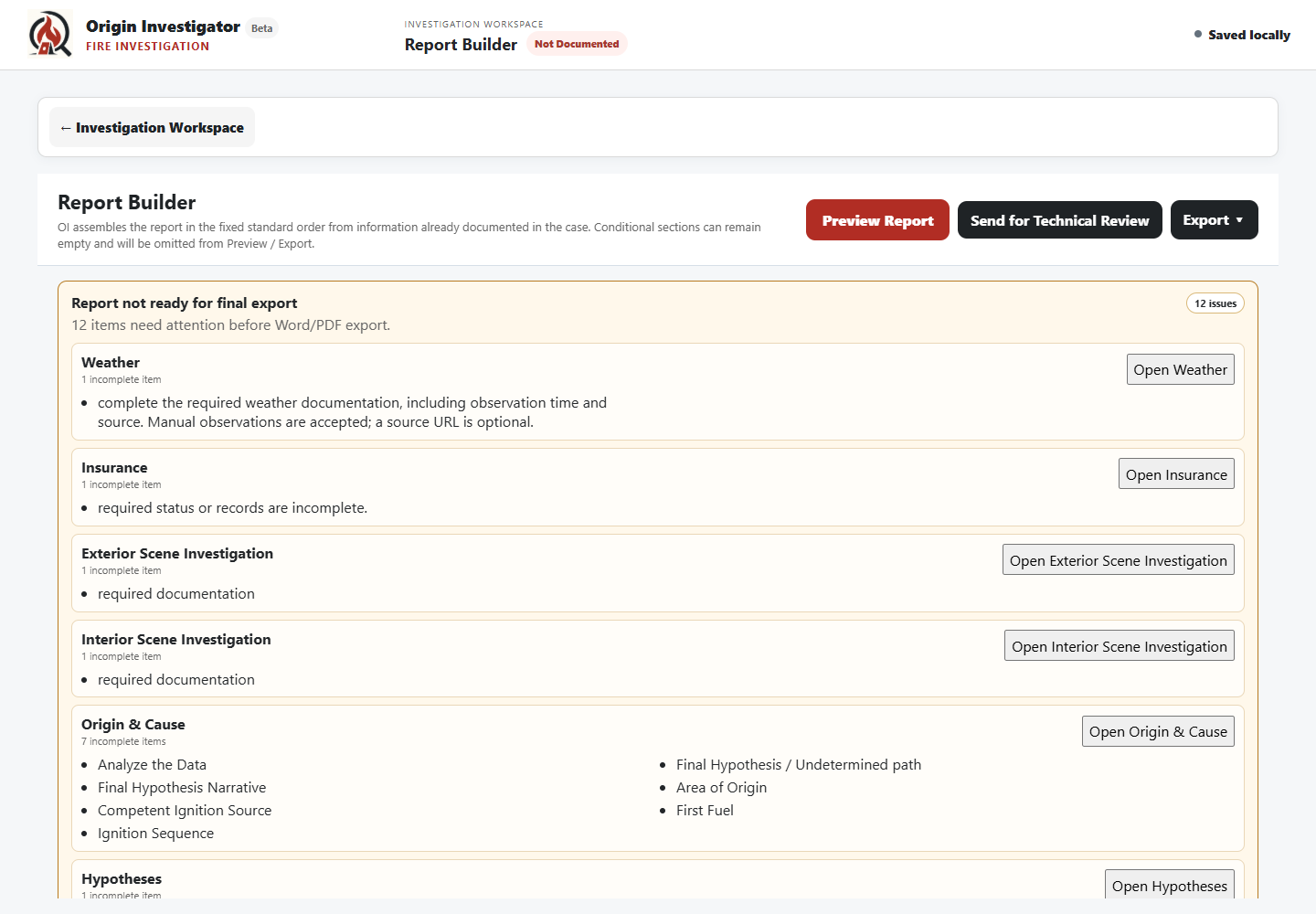
Task: Select Final Hypothesis / Undetermined path item
Action: (x=799, y=764)
